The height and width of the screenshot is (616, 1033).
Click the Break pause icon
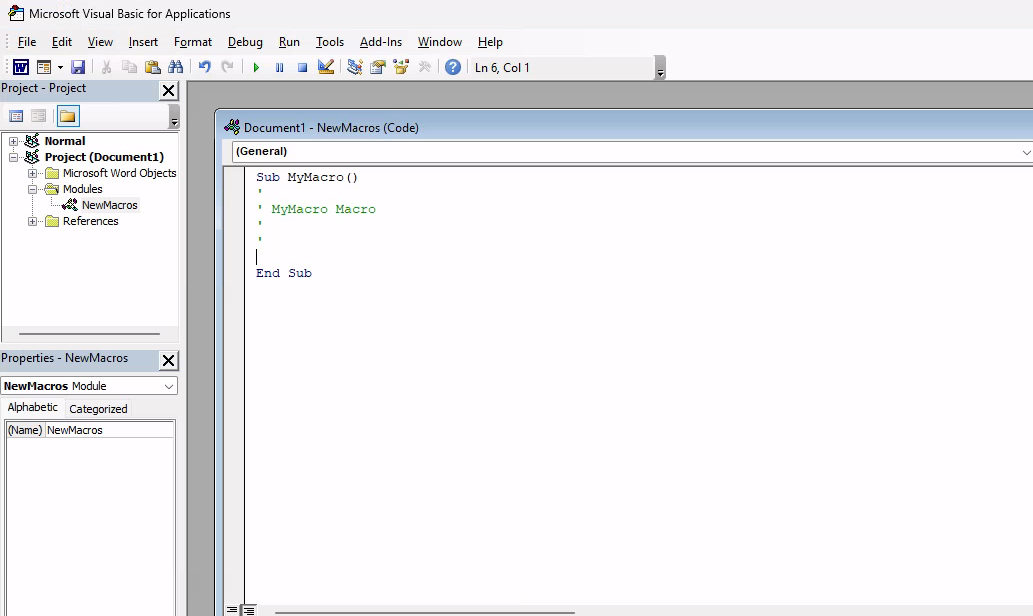[x=279, y=67]
